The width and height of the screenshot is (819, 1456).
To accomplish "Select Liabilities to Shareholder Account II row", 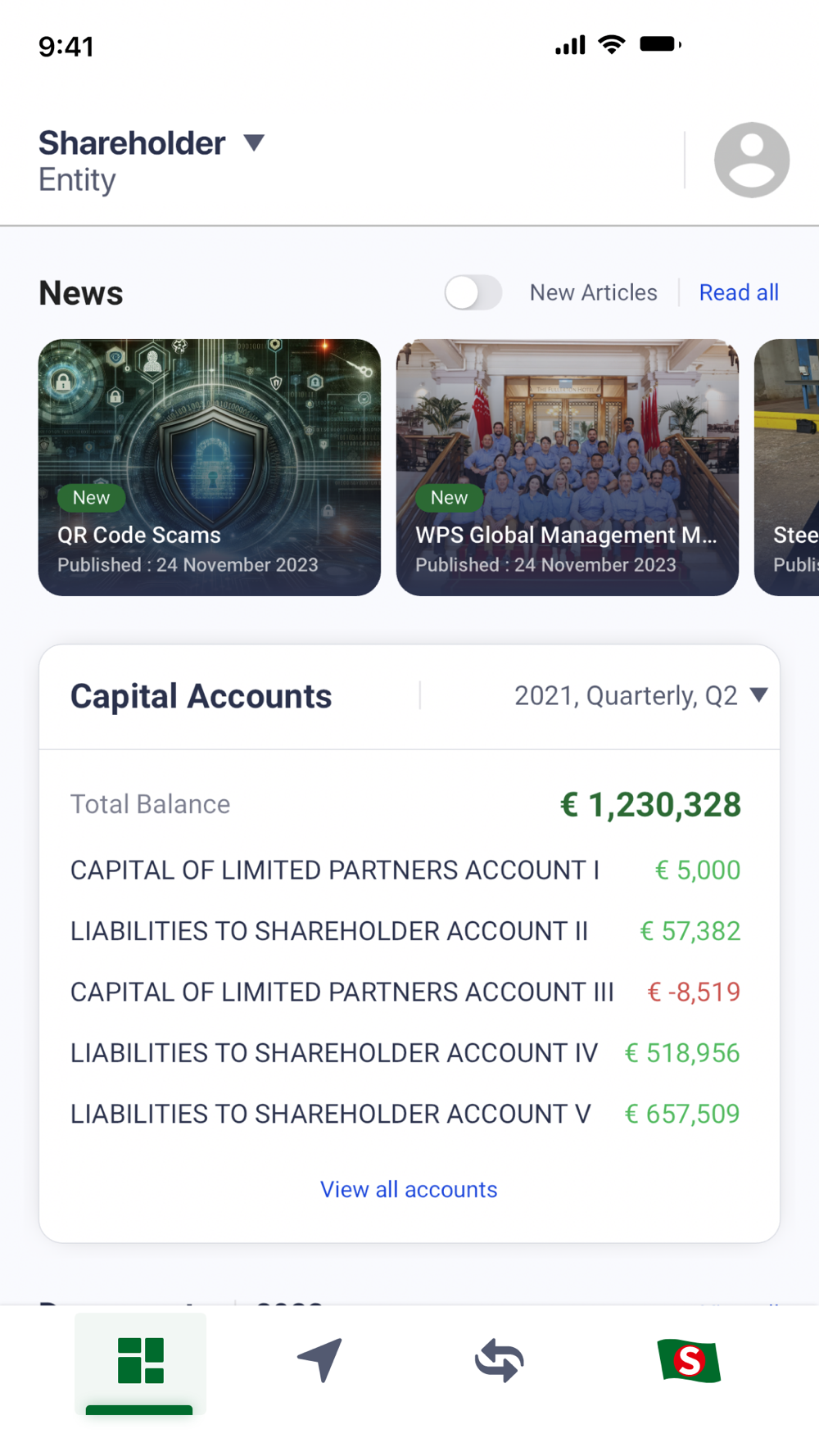I will (x=405, y=931).
